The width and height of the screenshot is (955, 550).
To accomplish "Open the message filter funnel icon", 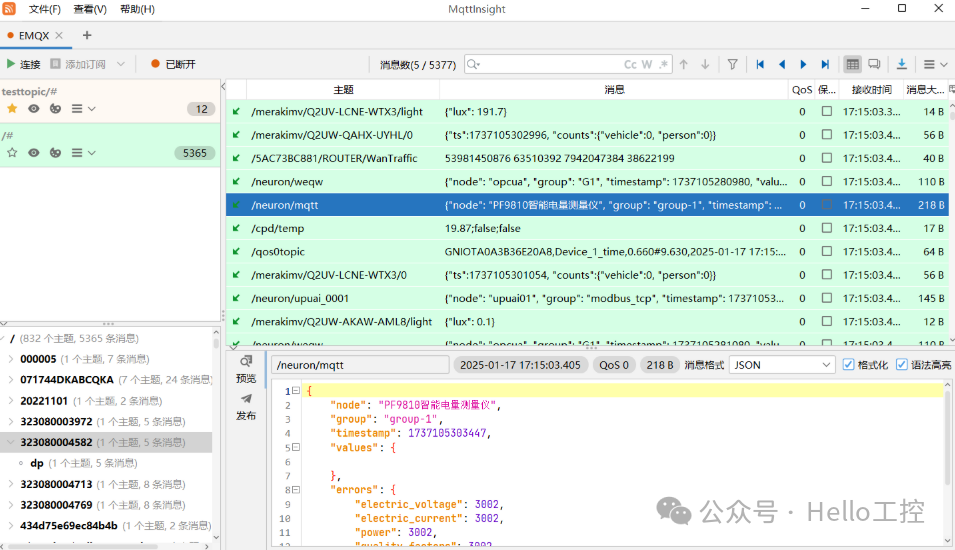I will click(x=733, y=64).
